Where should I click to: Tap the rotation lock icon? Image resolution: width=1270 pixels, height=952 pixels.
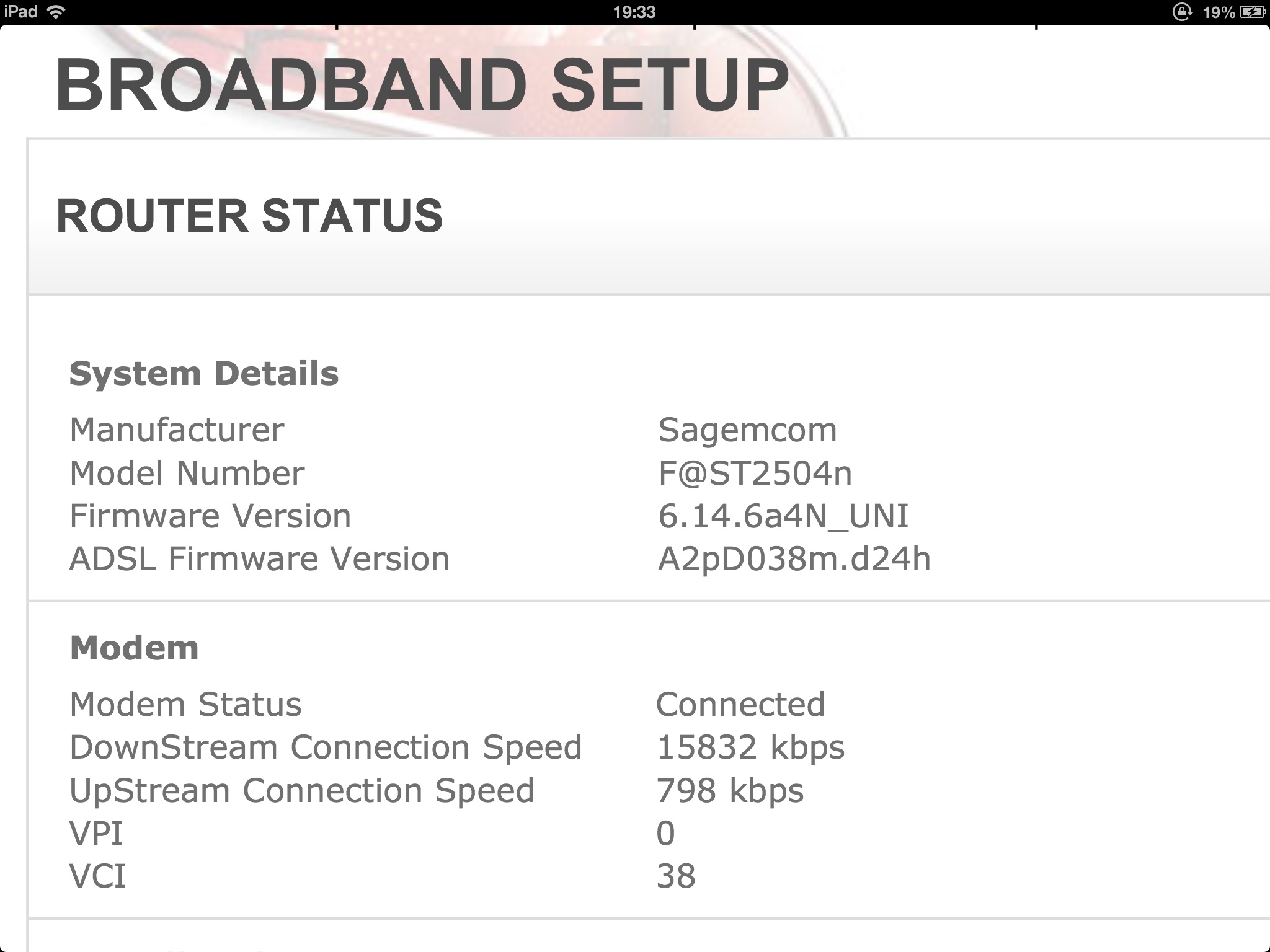point(1182,12)
